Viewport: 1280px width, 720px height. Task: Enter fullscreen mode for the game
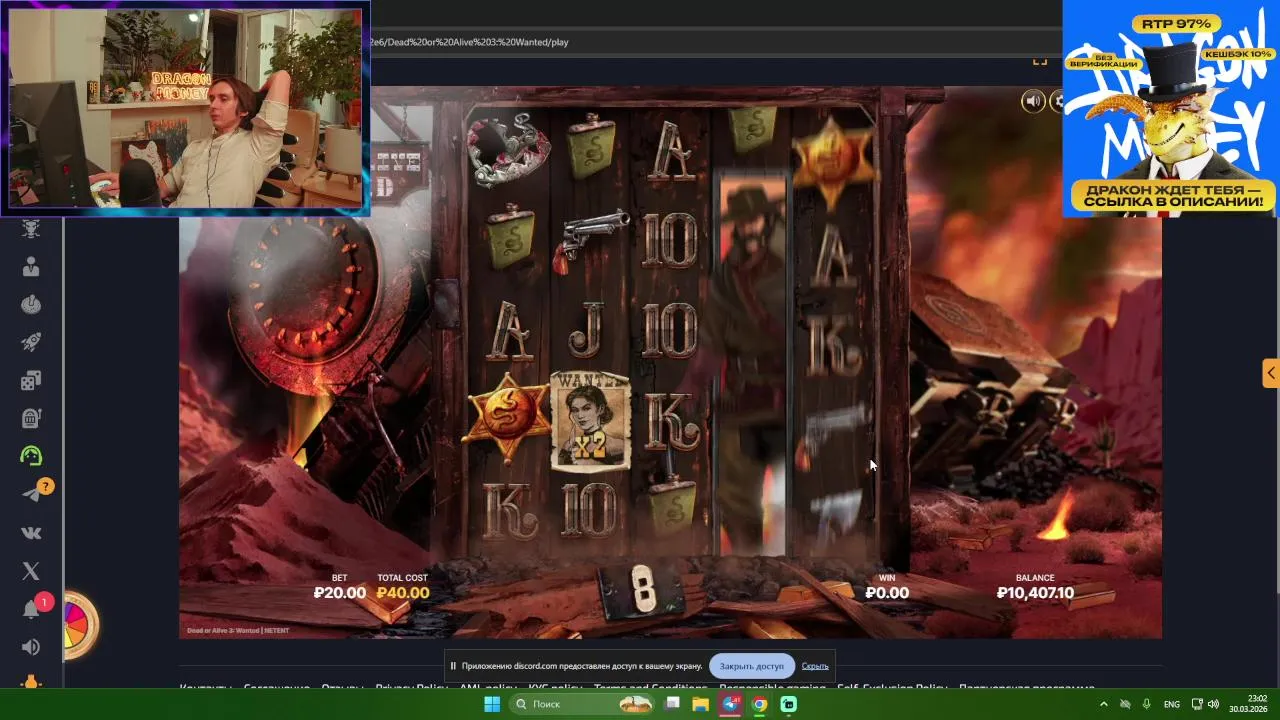pyautogui.click(x=1040, y=62)
